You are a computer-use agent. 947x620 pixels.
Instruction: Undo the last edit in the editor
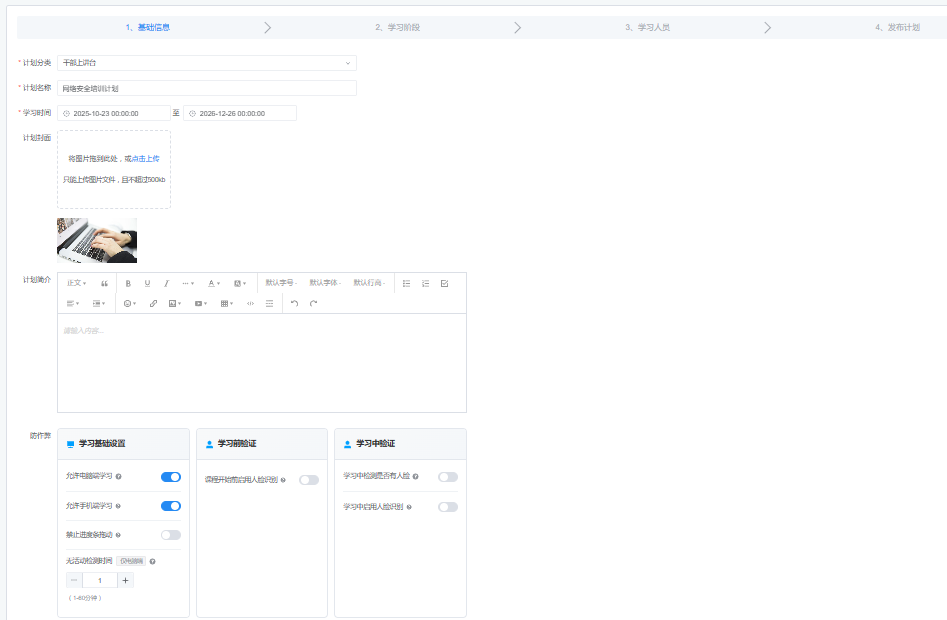(x=294, y=303)
